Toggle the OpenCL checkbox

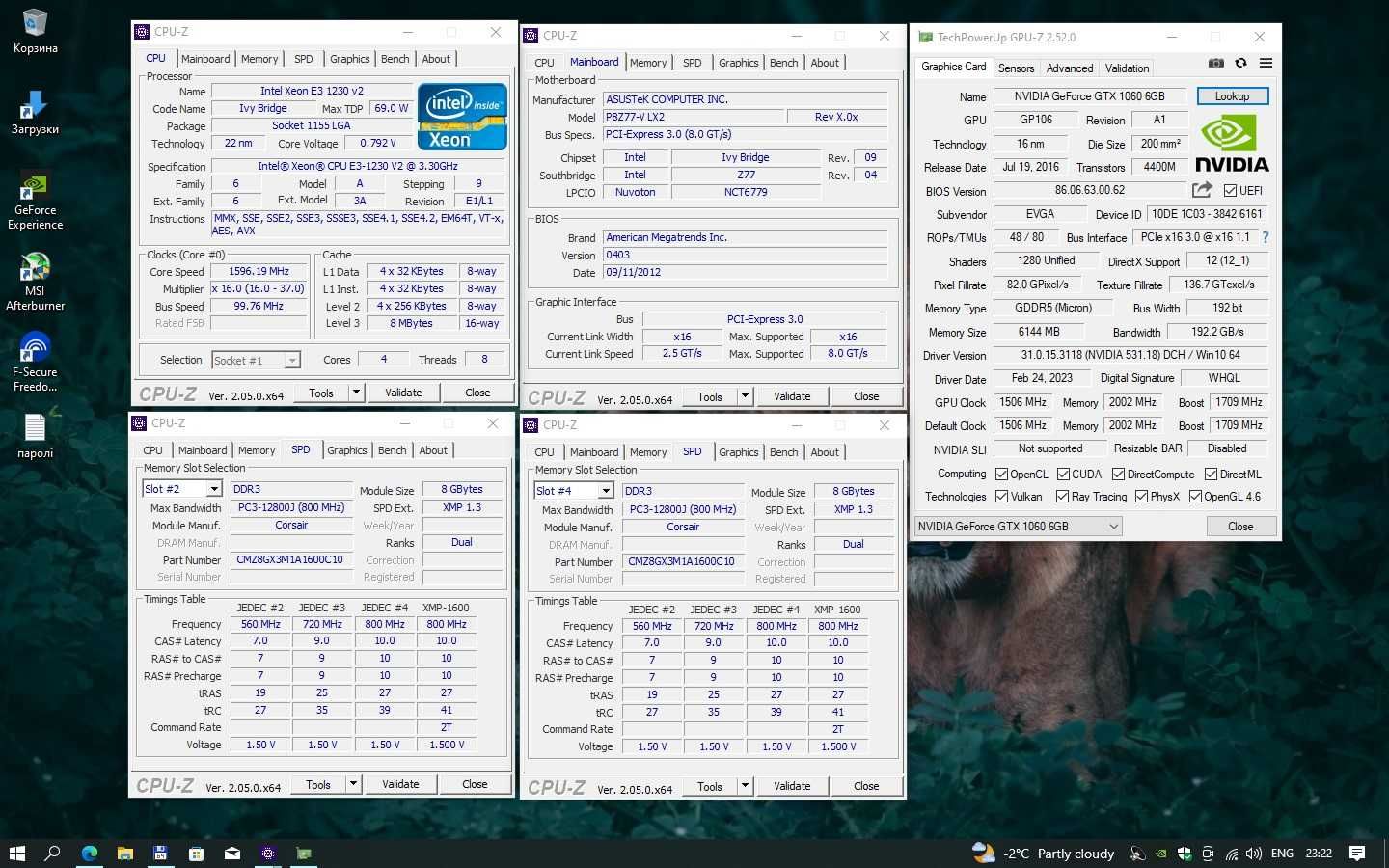pyautogui.click(x=1001, y=475)
